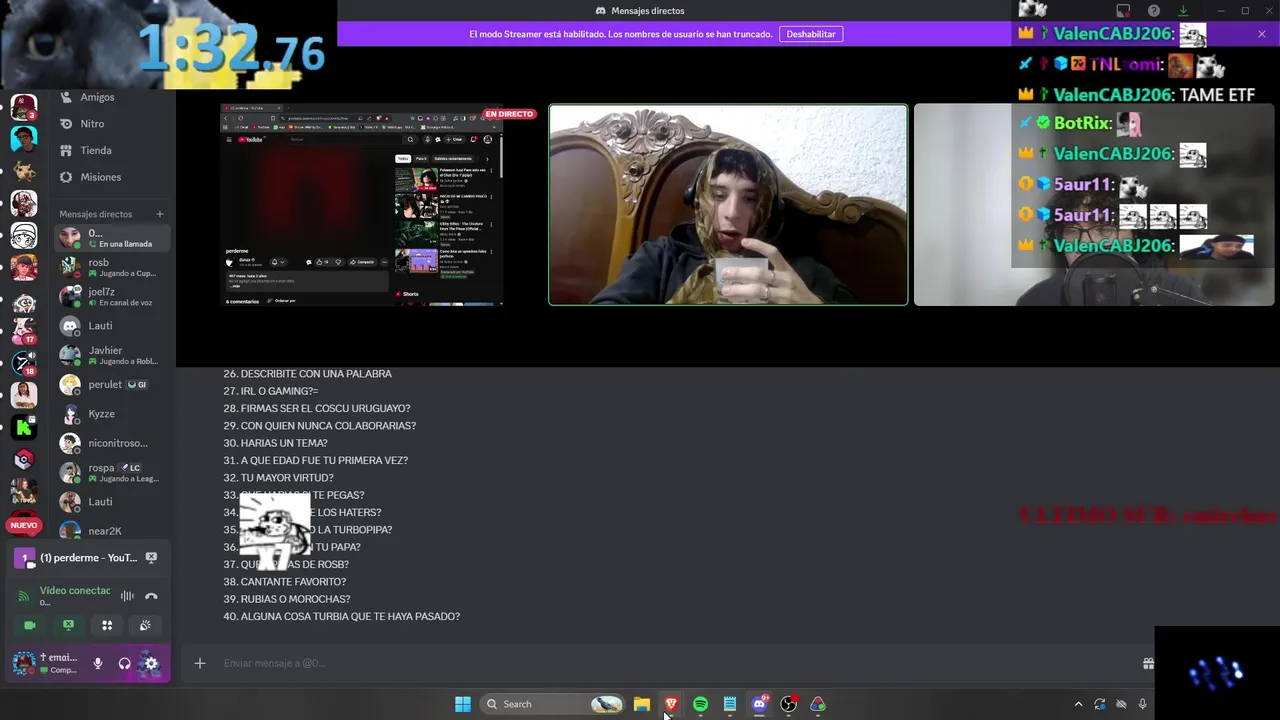This screenshot has width=1280, height=720.
Task: Open Brave browser from the taskbar
Action: pyautogui.click(x=671, y=704)
